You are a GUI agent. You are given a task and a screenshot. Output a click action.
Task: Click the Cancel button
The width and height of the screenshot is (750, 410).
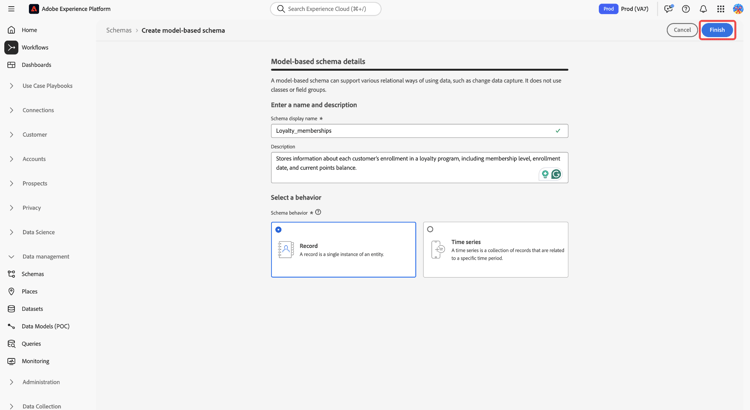tap(682, 30)
